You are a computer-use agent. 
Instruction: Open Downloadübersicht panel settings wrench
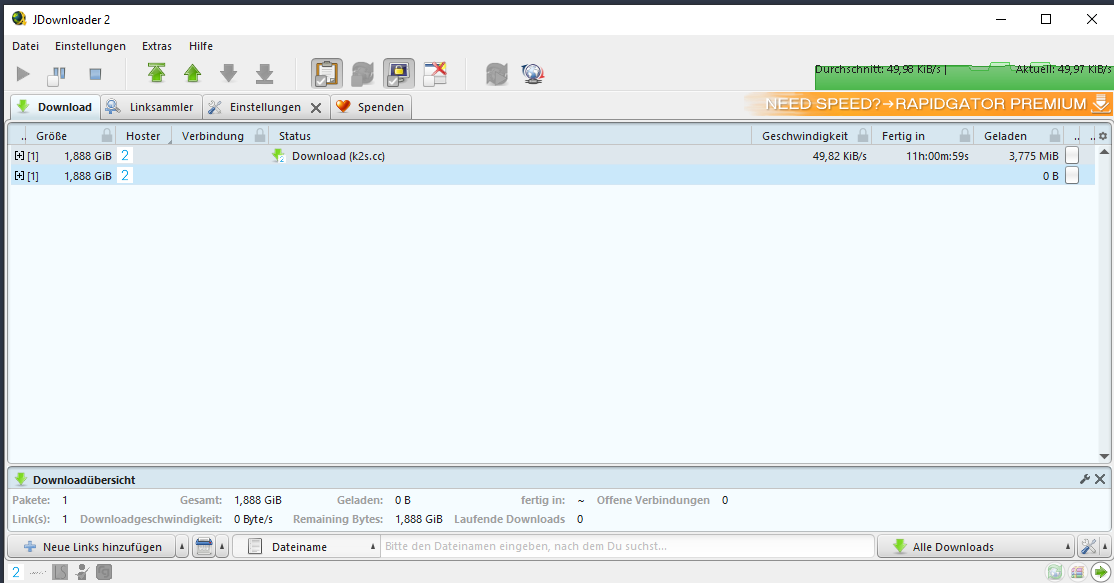1085,479
